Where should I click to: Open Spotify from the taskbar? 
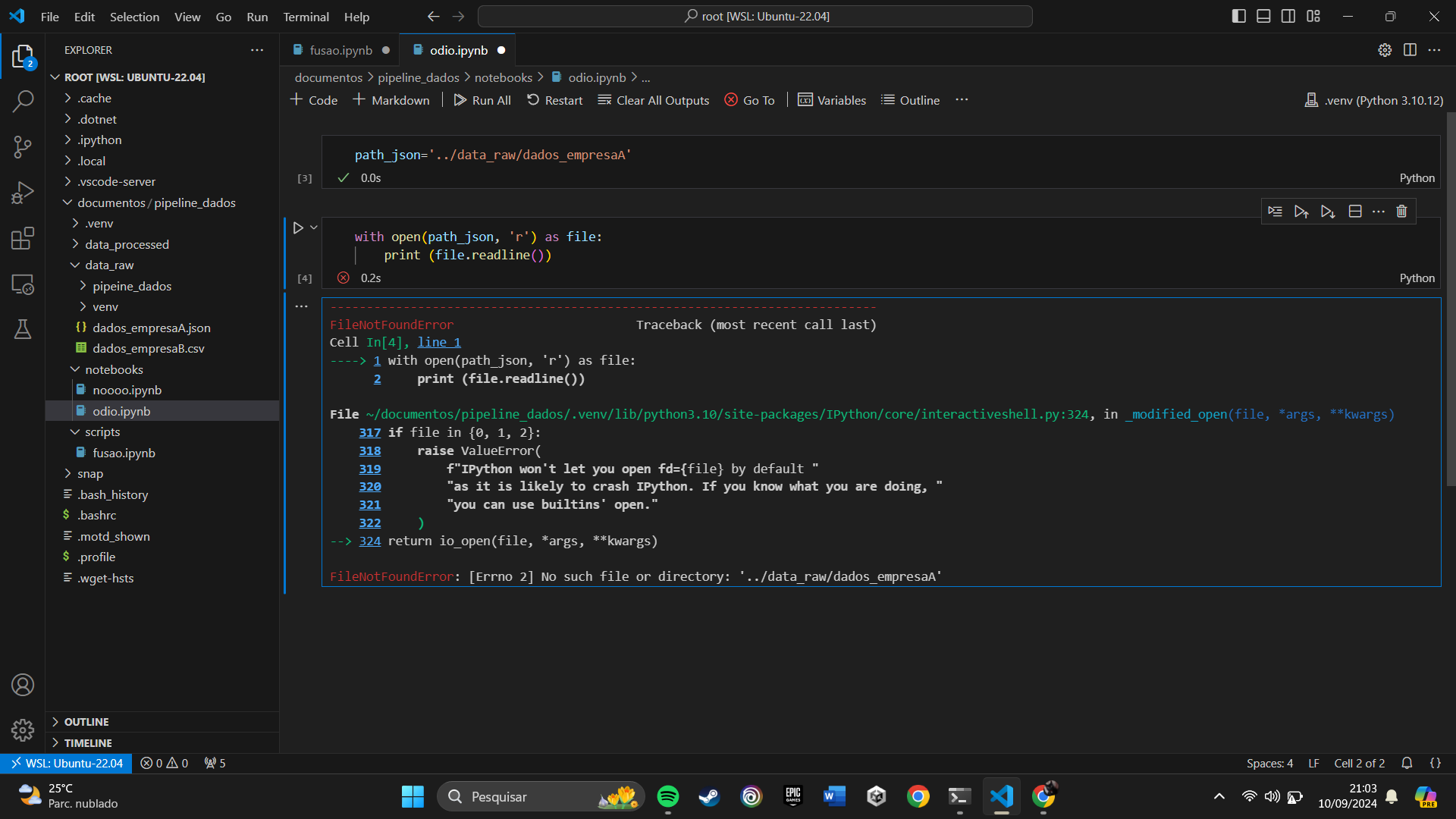[x=668, y=796]
